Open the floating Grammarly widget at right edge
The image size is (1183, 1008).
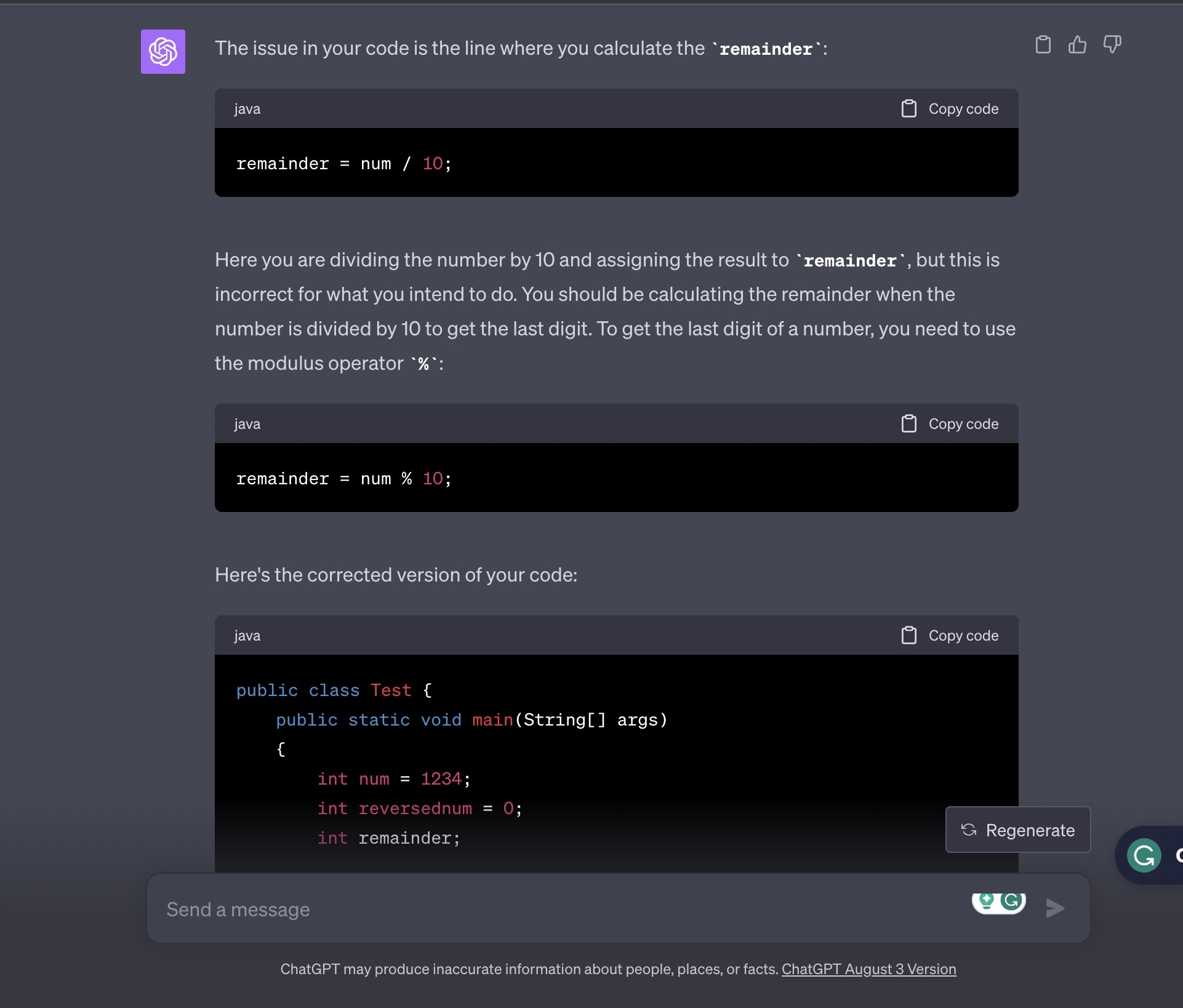(1144, 855)
